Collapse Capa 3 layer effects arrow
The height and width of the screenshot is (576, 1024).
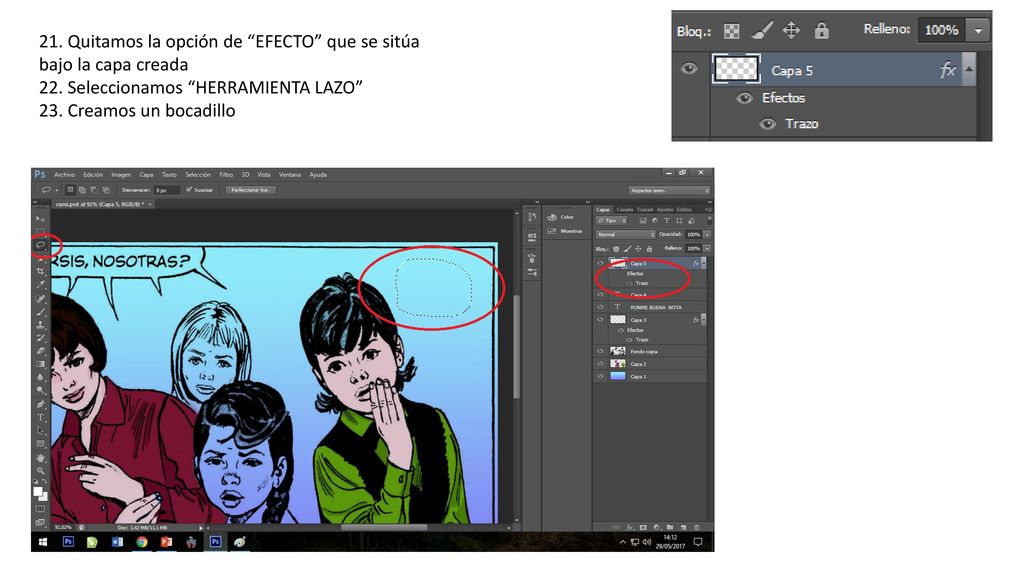(703, 320)
